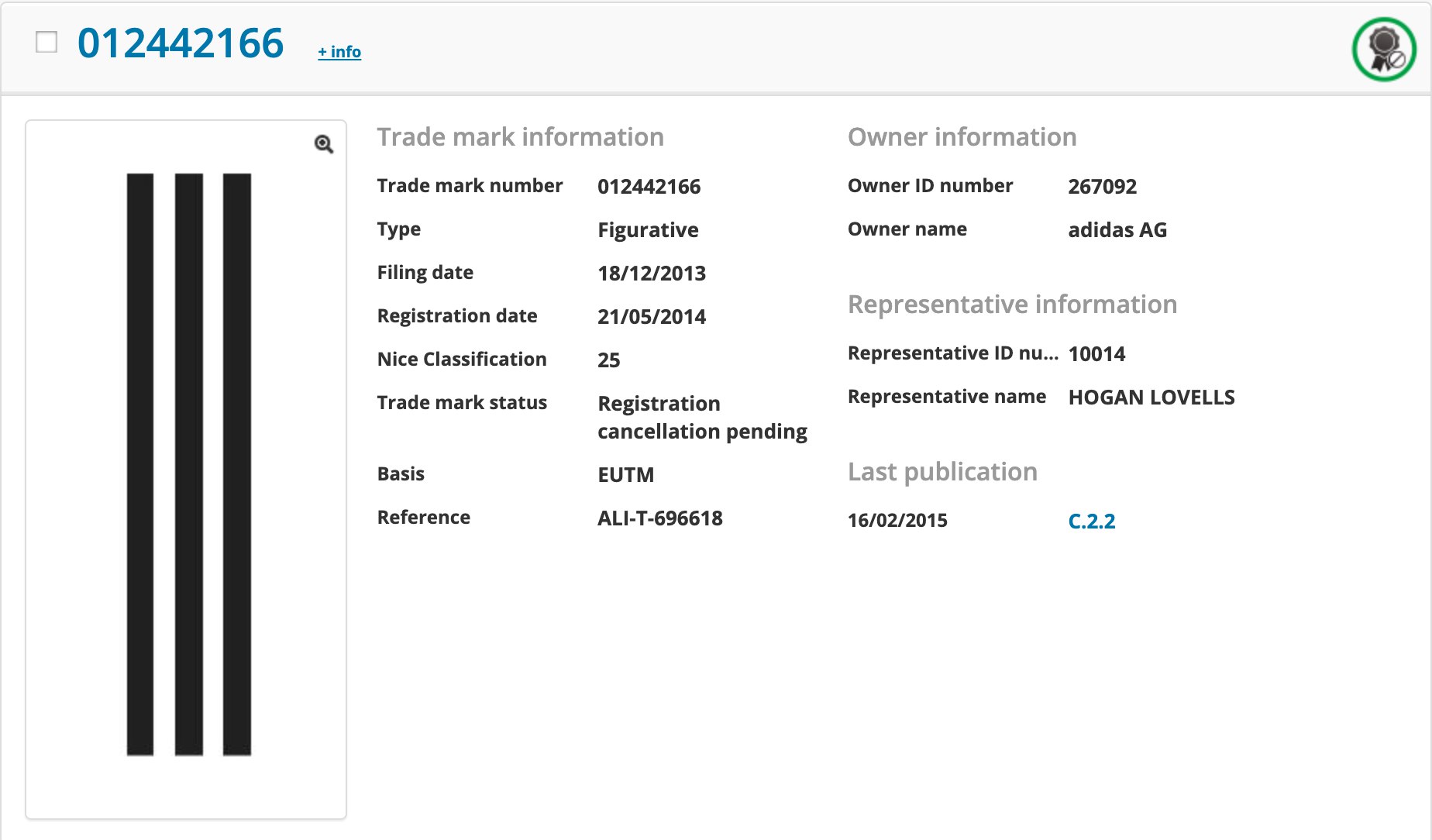
Task: Select last publication date 16/02/2015
Action: (897, 520)
